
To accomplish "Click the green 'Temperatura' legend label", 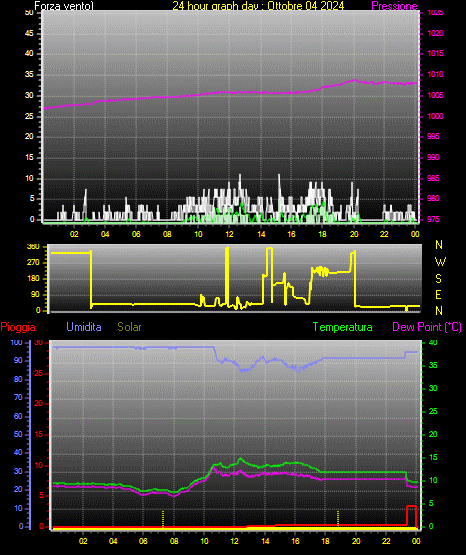I will click(x=343, y=327).
